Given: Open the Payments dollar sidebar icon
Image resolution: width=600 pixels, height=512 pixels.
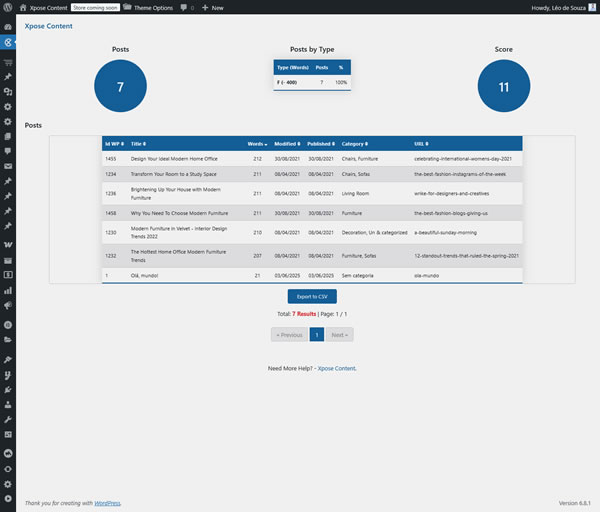Looking at the screenshot, I should click(x=8, y=275).
